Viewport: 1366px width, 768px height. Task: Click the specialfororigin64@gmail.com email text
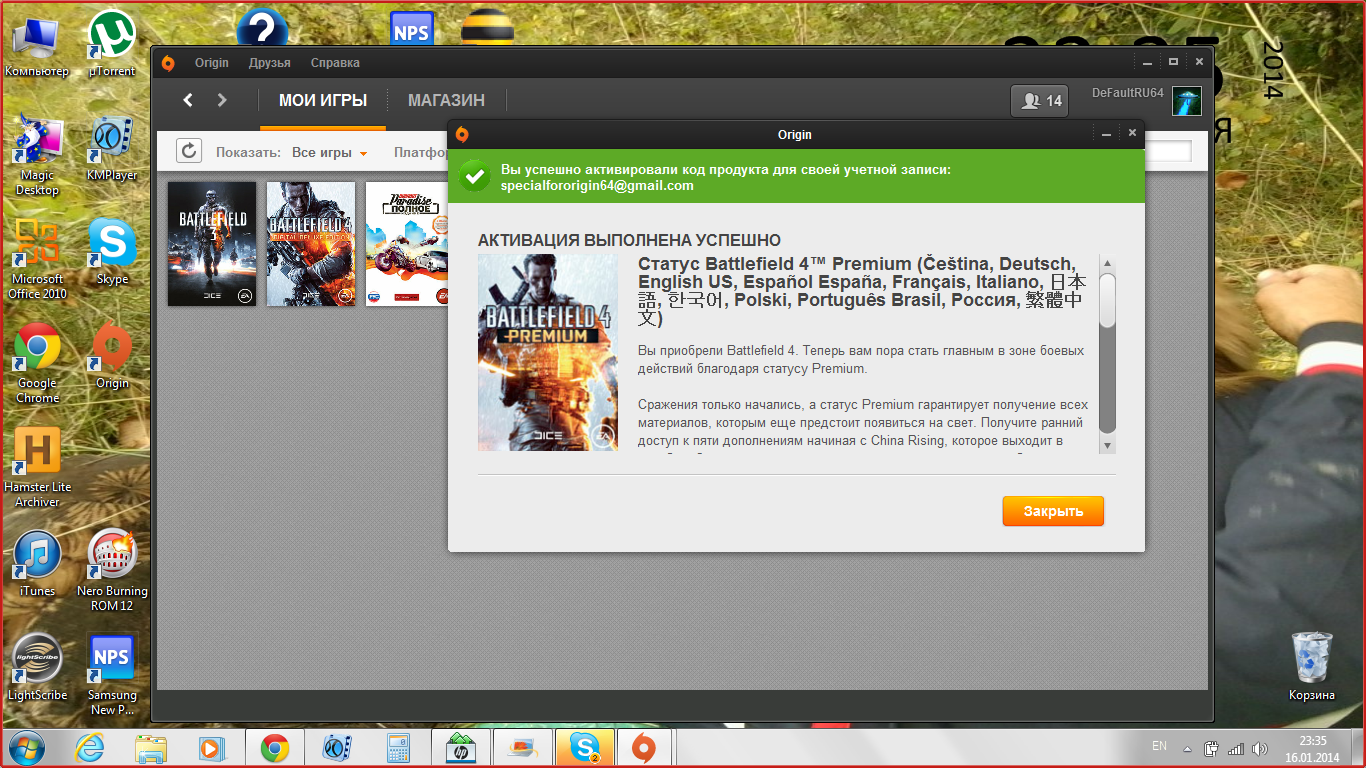click(597, 186)
